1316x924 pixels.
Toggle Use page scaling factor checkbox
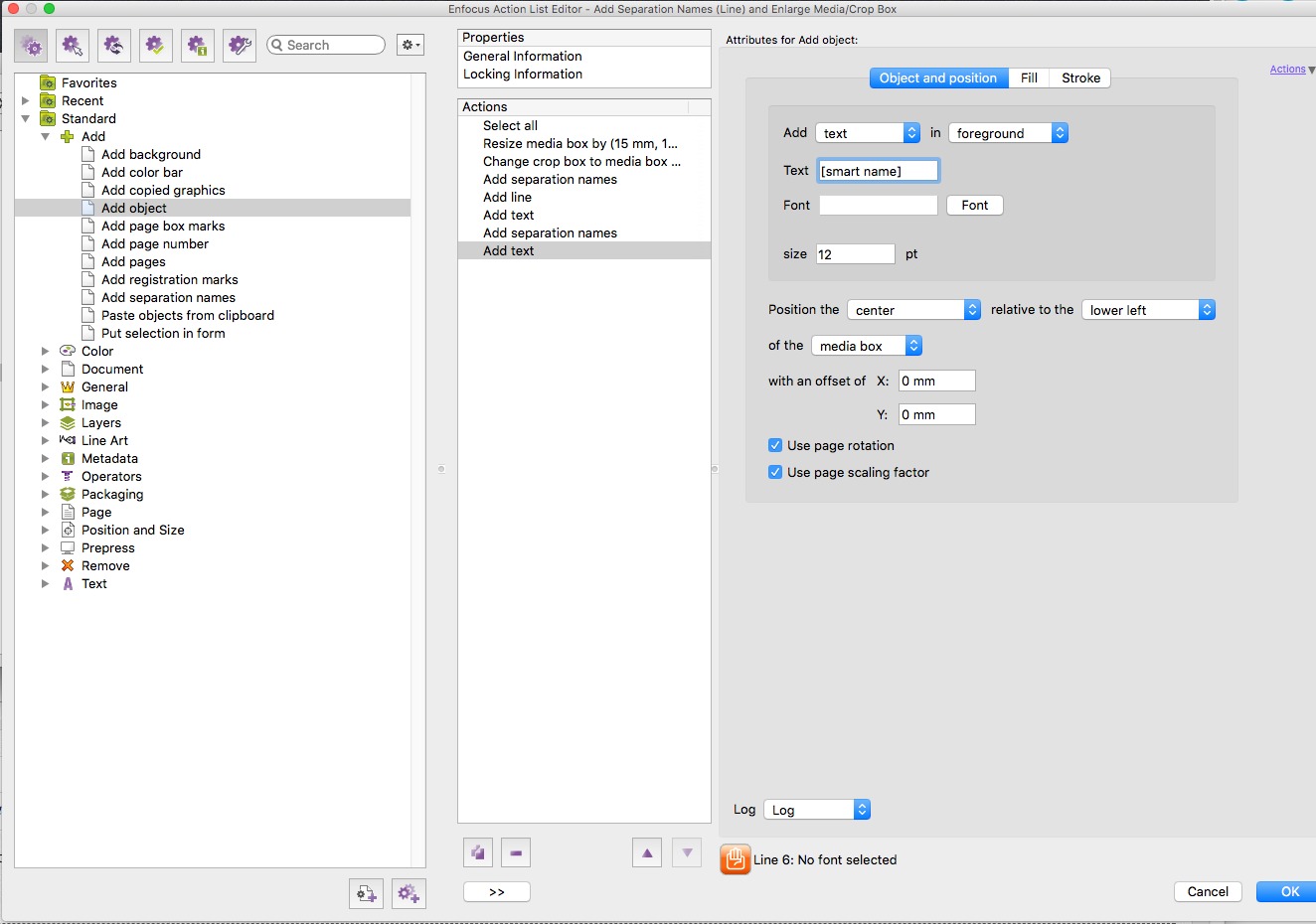[775, 472]
